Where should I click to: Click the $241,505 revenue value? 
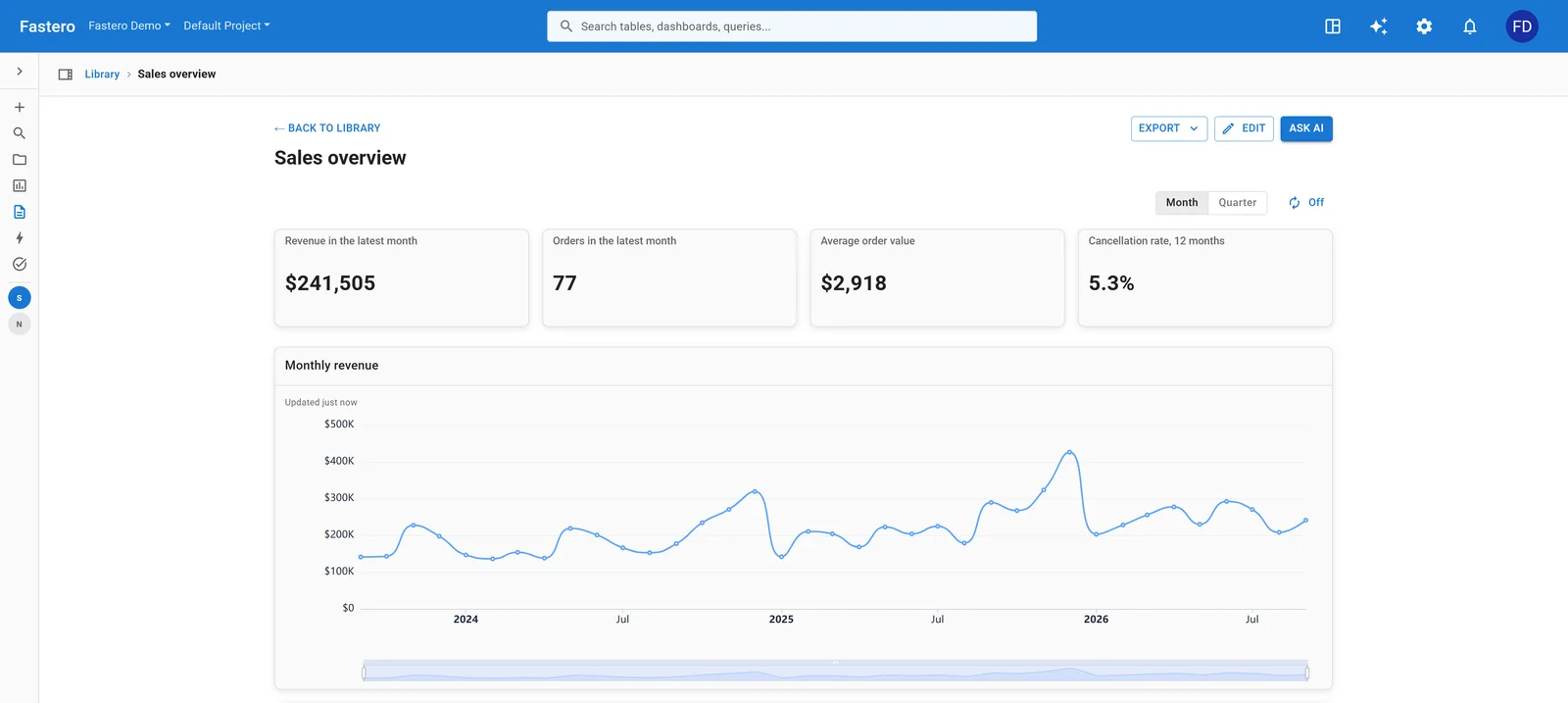[x=330, y=283]
